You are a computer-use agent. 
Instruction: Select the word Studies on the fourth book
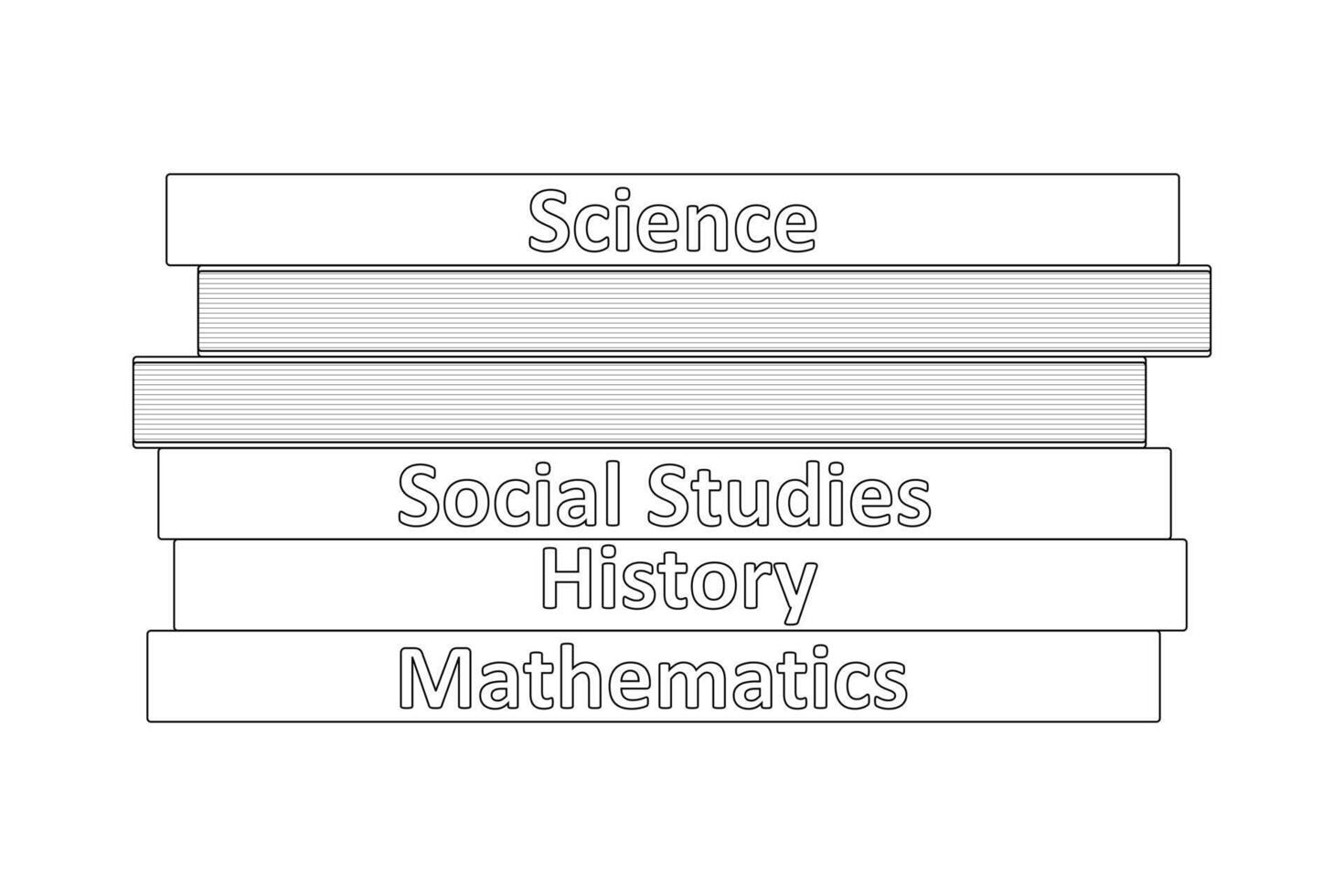point(789,495)
